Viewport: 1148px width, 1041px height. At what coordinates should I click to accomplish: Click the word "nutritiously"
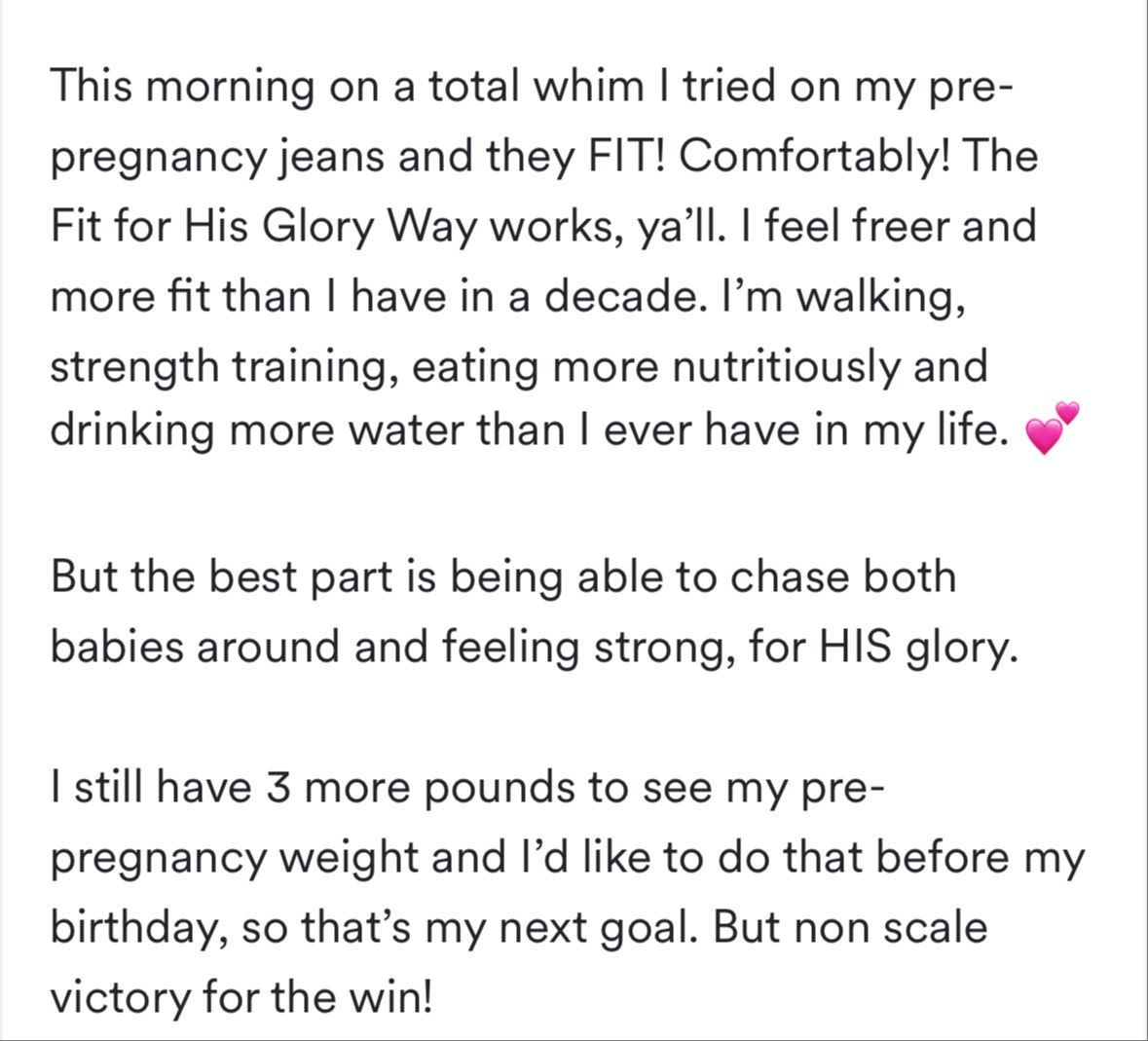pos(786,368)
